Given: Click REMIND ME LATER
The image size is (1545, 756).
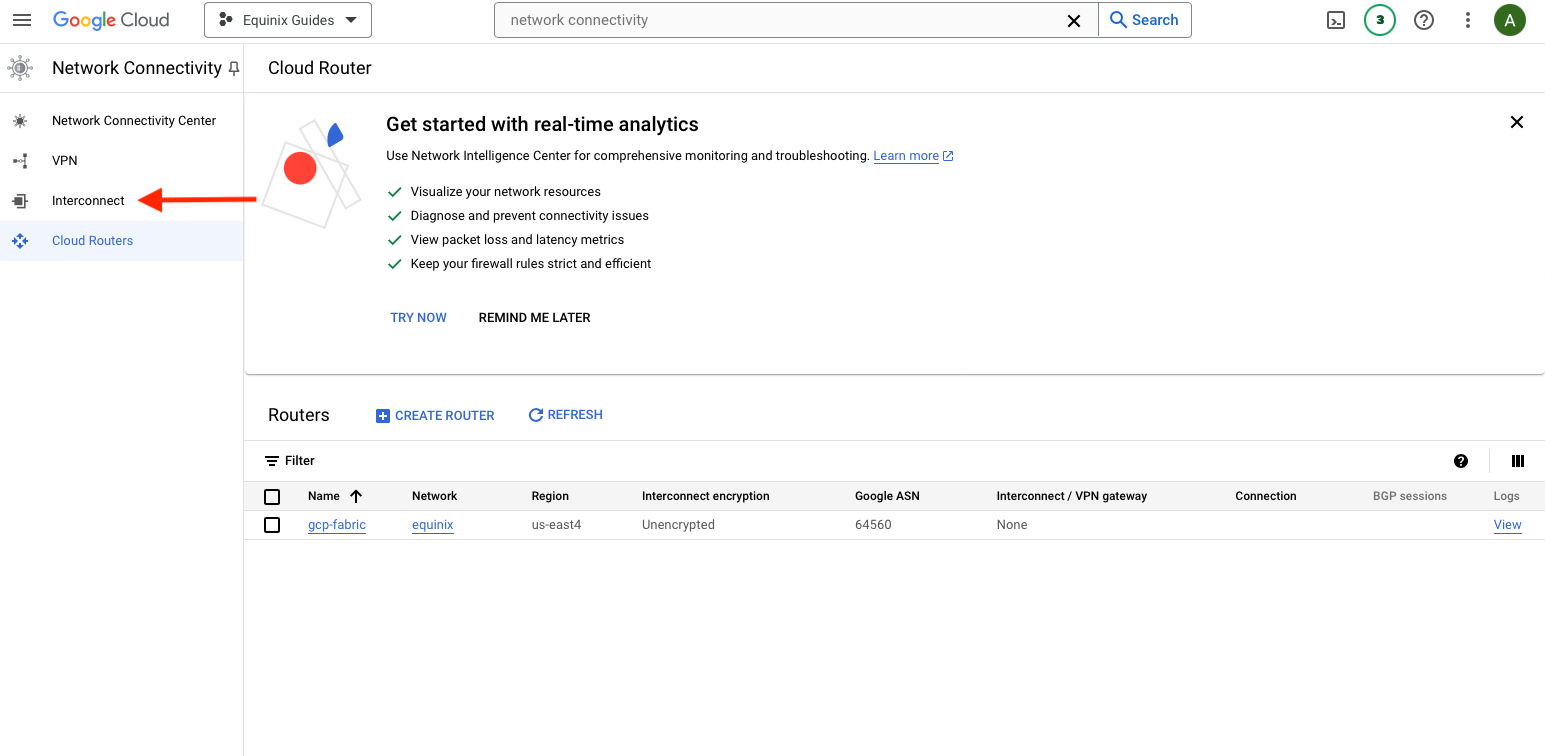Looking at the screenshot, I should [x=534, y=317].
